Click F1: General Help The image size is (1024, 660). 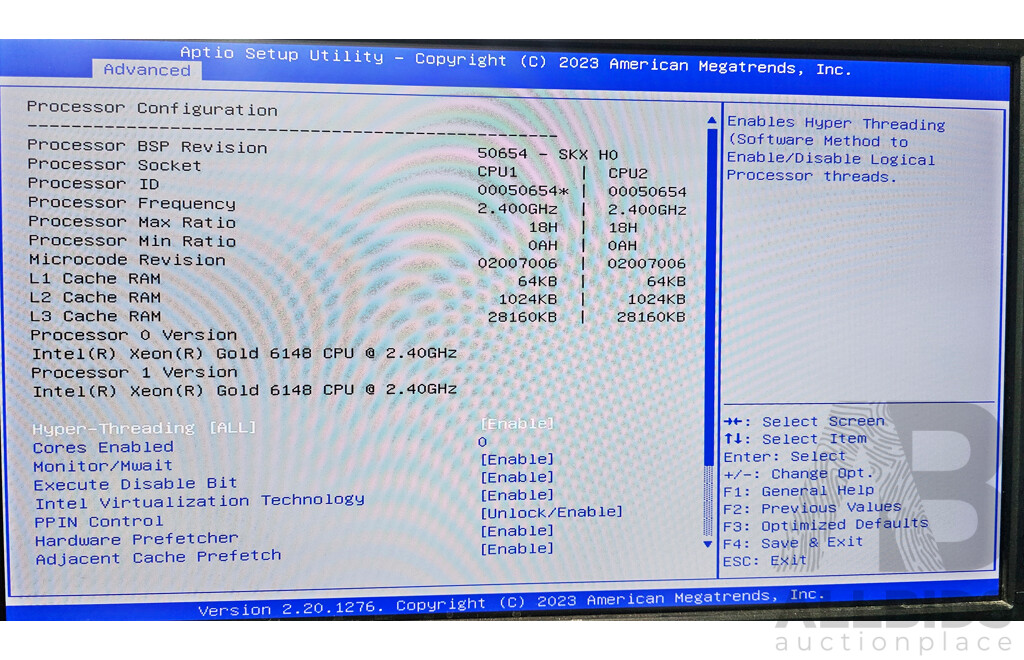pyautogui.click(x=799, y=490)
